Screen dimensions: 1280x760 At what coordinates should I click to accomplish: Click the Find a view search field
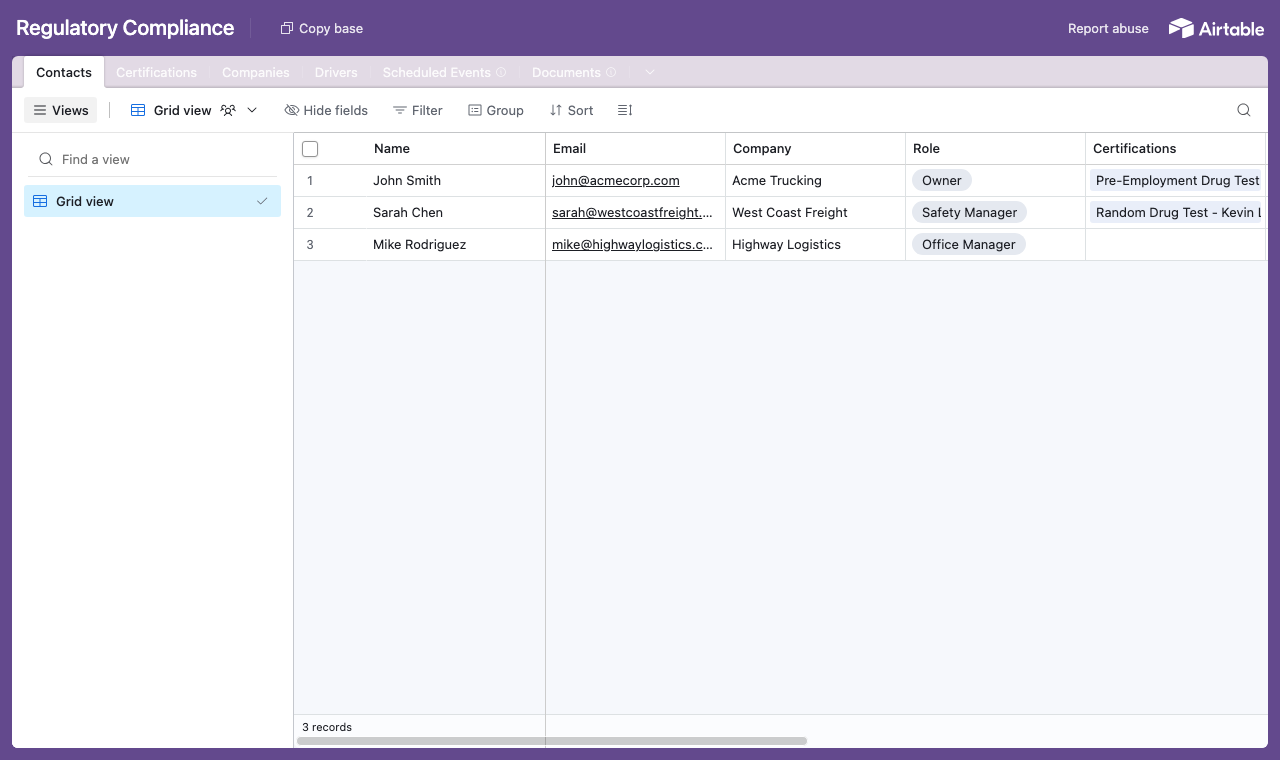coord(152,159)
